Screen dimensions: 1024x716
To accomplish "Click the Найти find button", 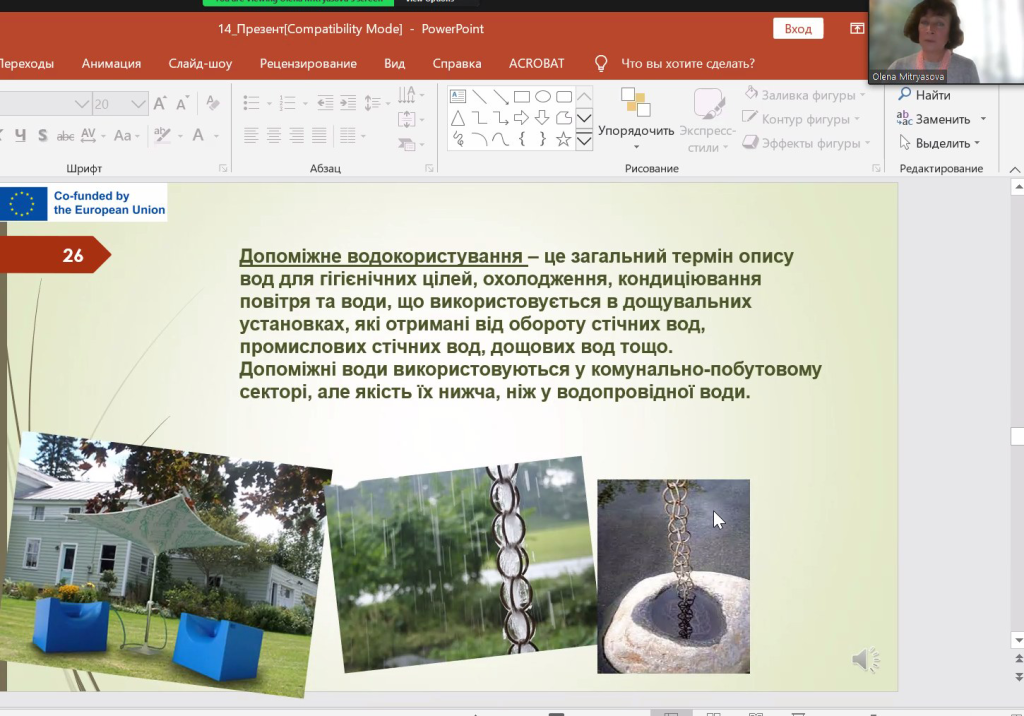I will click(x=924, y=95).
